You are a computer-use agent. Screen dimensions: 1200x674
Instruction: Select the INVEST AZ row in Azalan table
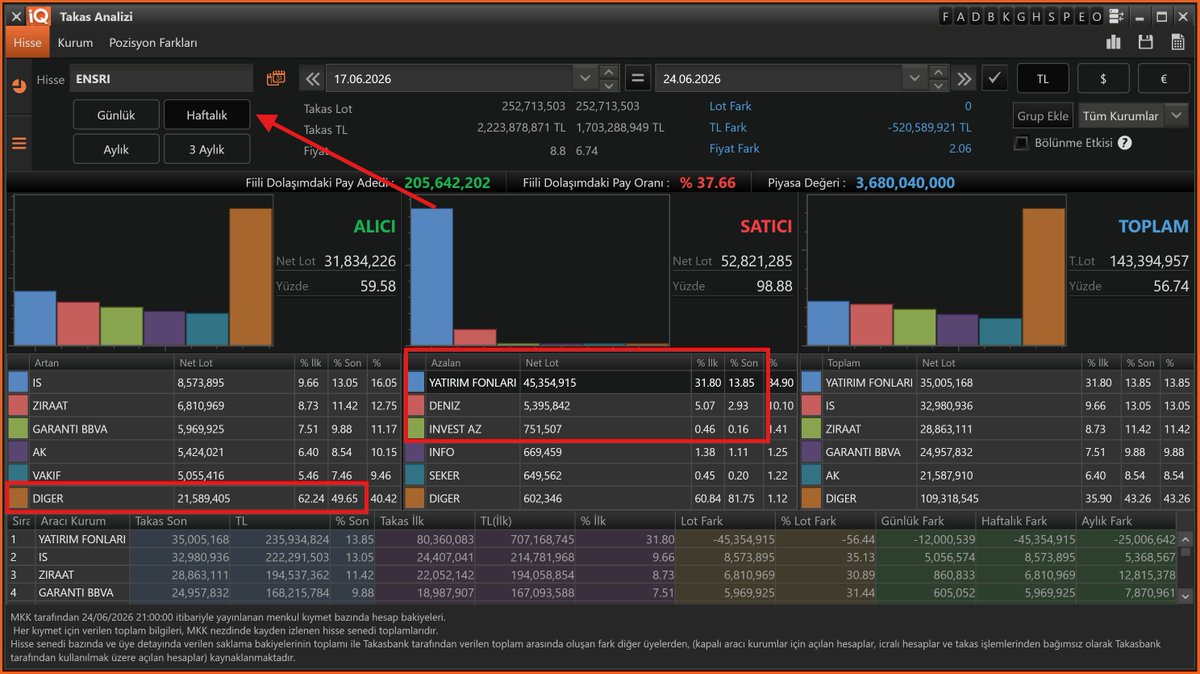point(600,428)
